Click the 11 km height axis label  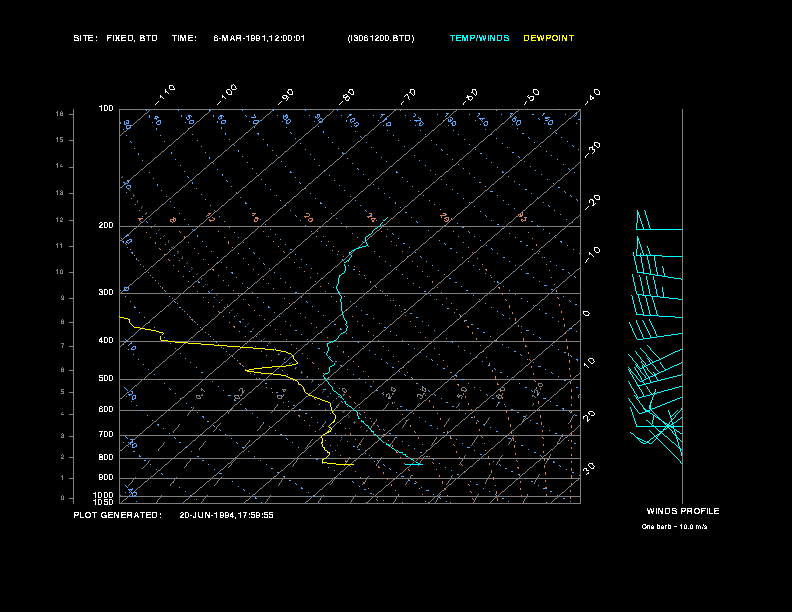point(60,246)
